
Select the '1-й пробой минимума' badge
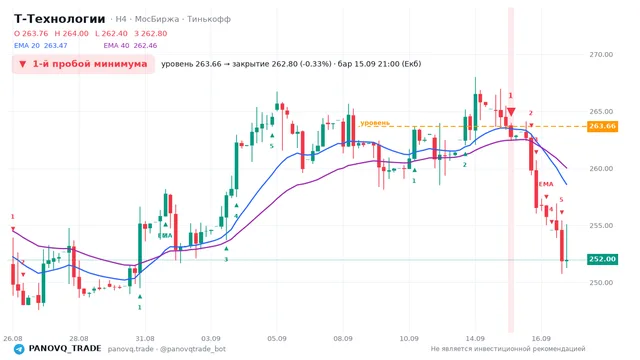point(83,64)
